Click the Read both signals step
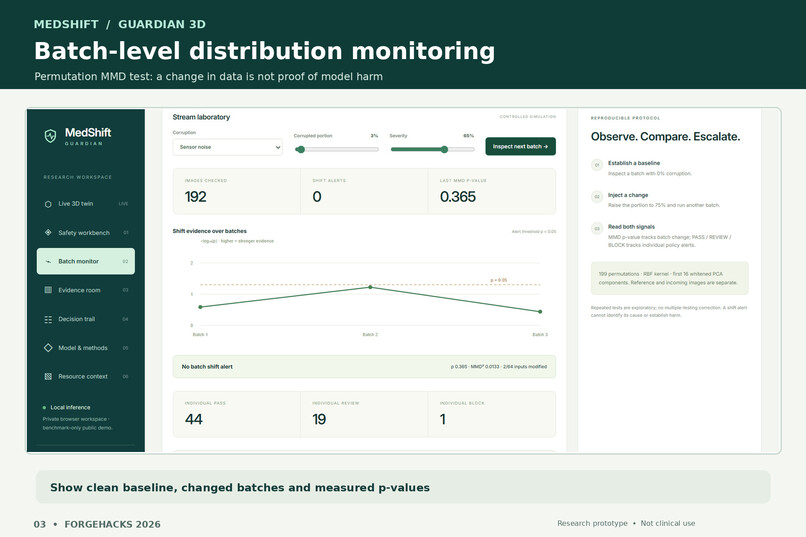The height and width of the screenshot is (537, 806). click(x=631, y=227)
